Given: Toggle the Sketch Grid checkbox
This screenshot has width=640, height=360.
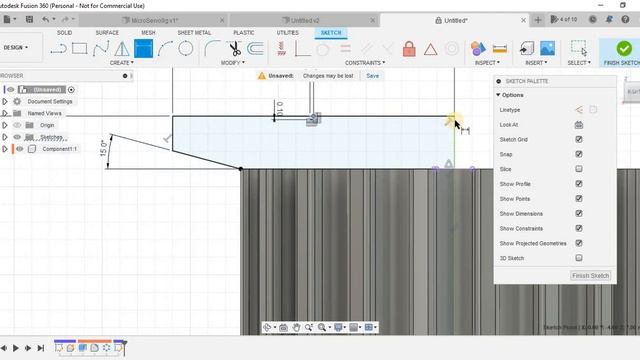Looking at the screenshot, I should [579, 140].
